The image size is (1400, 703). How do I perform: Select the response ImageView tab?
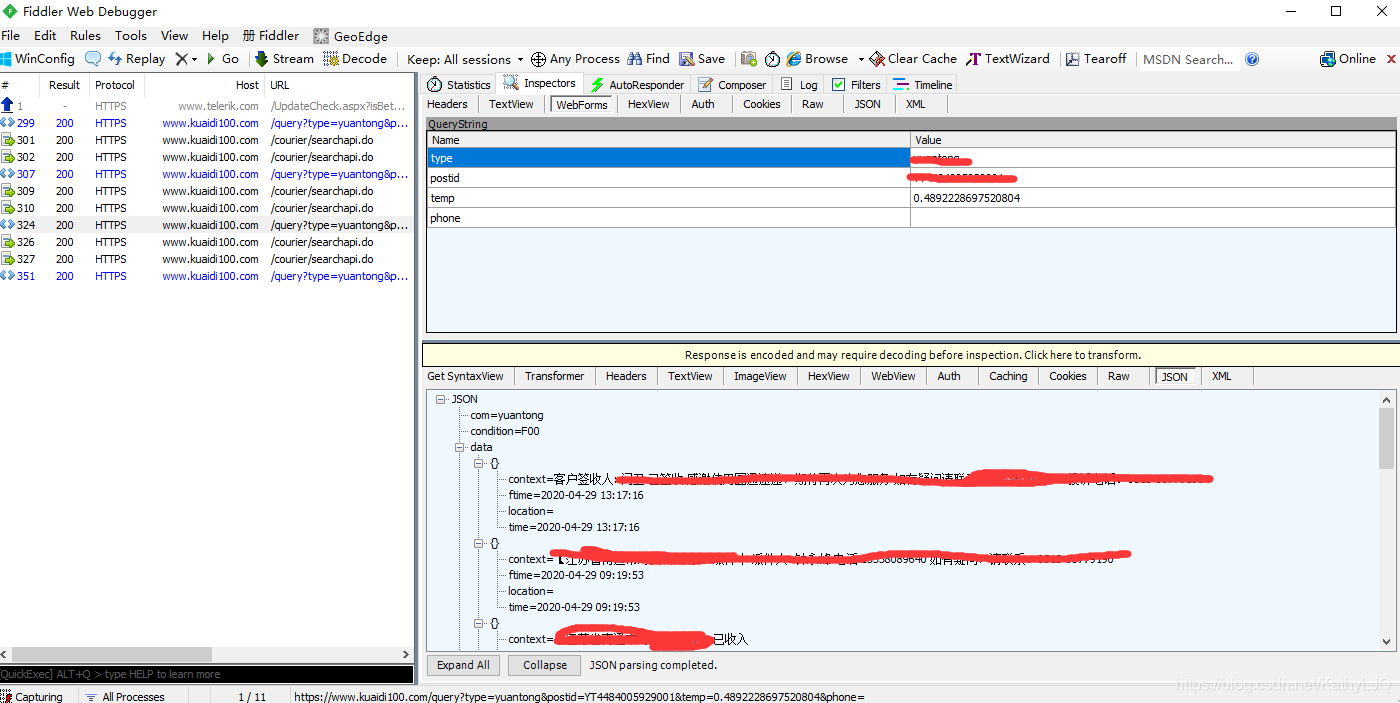coord(760,376)
